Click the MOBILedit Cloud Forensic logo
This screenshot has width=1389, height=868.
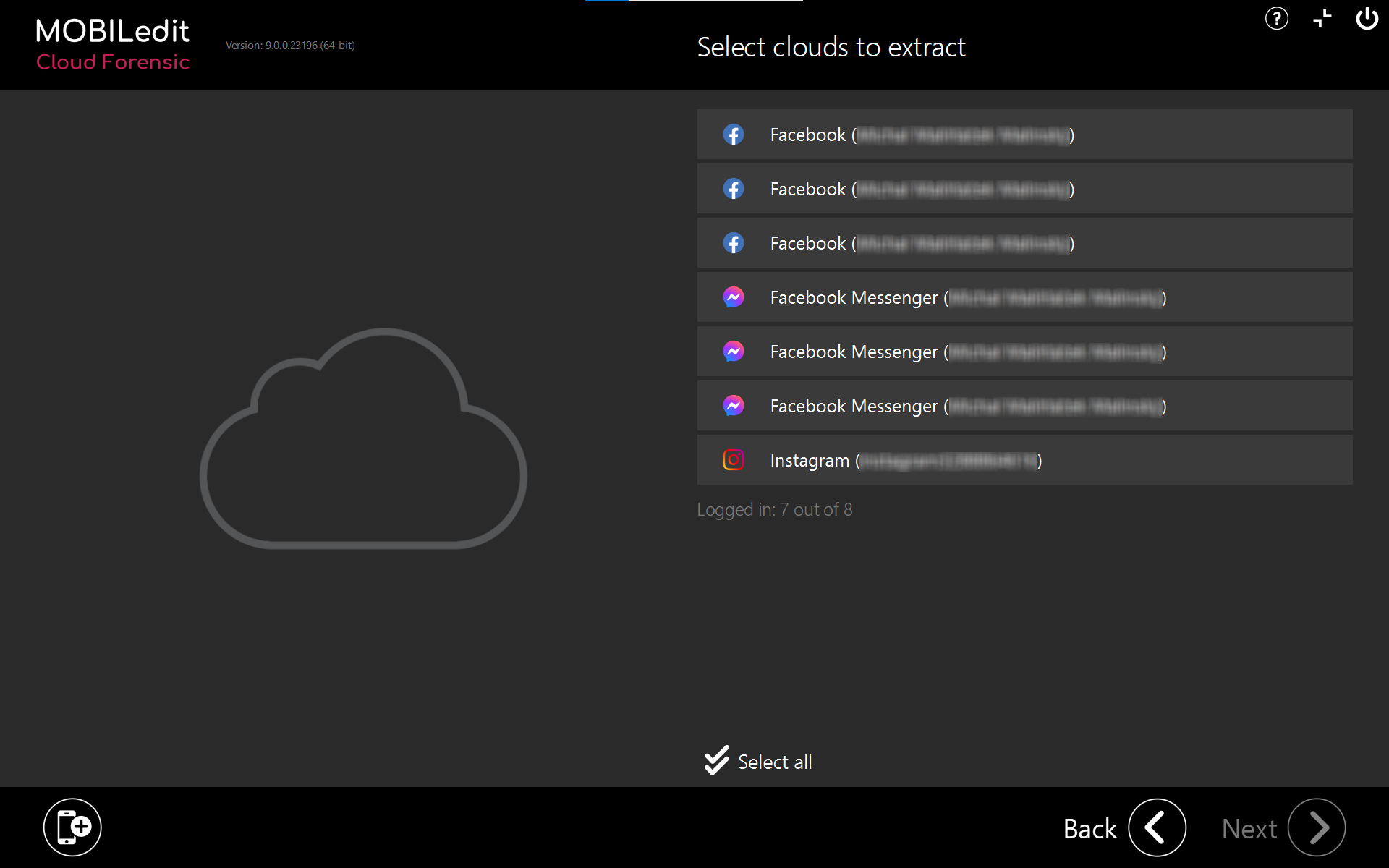[x=112, y=43]
